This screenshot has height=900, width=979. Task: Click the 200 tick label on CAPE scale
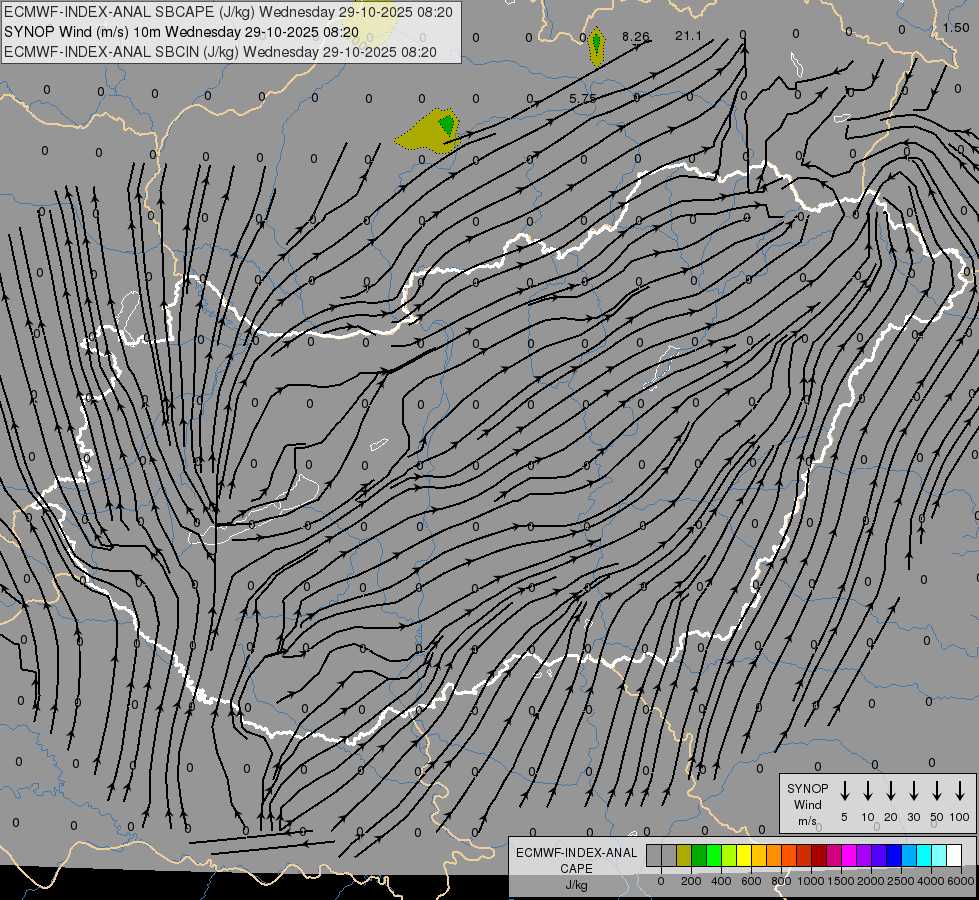tap(691, 881)
